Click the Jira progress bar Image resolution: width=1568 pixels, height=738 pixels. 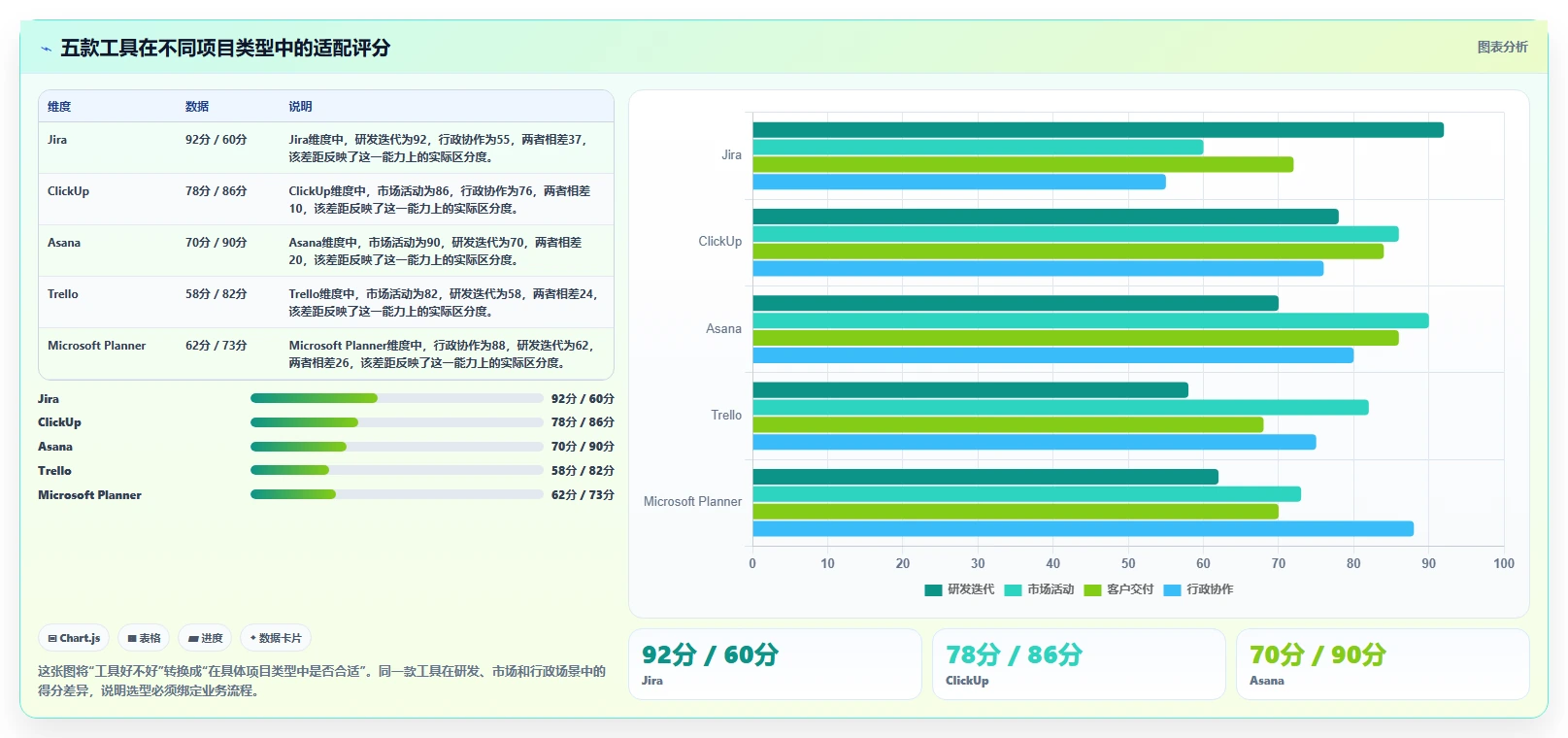(x=397, y=398)
